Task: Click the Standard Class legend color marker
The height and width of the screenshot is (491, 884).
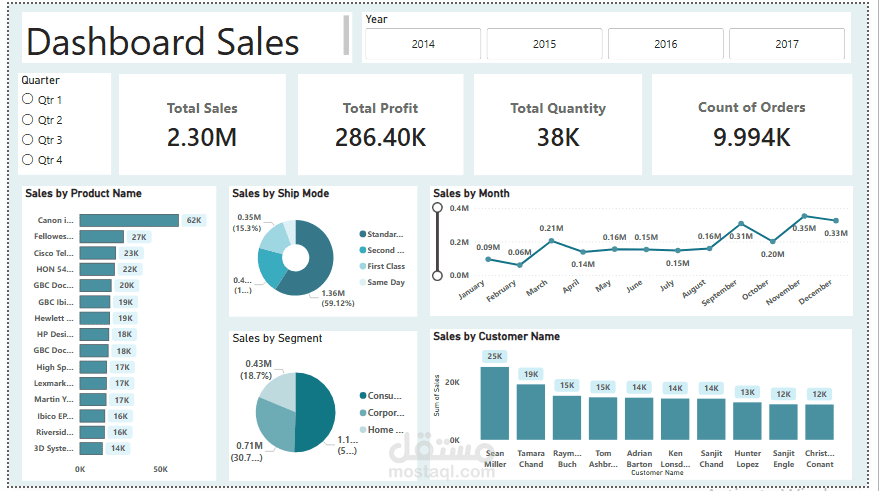Action: pyautogui.click(x=363, y=234)
